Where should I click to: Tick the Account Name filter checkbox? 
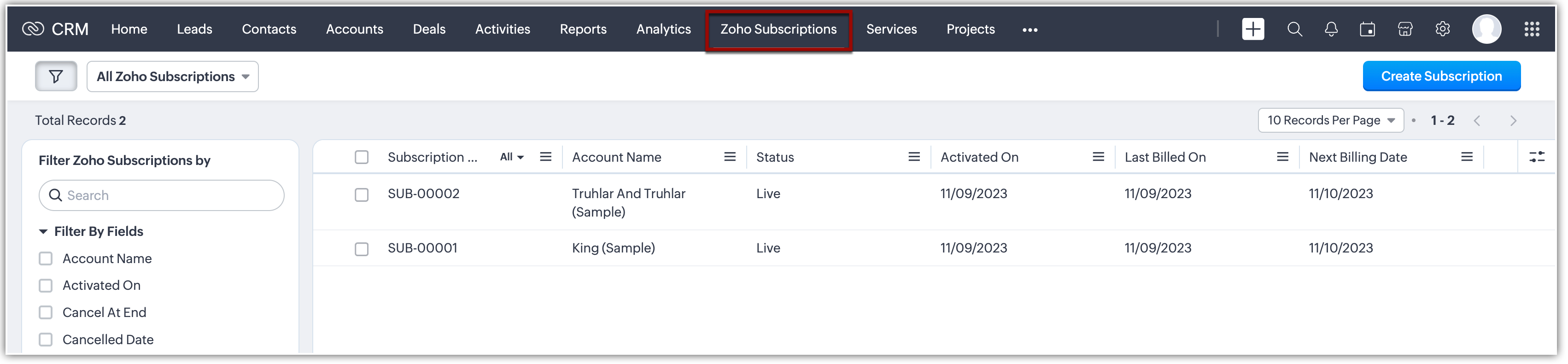coord(46,258)
